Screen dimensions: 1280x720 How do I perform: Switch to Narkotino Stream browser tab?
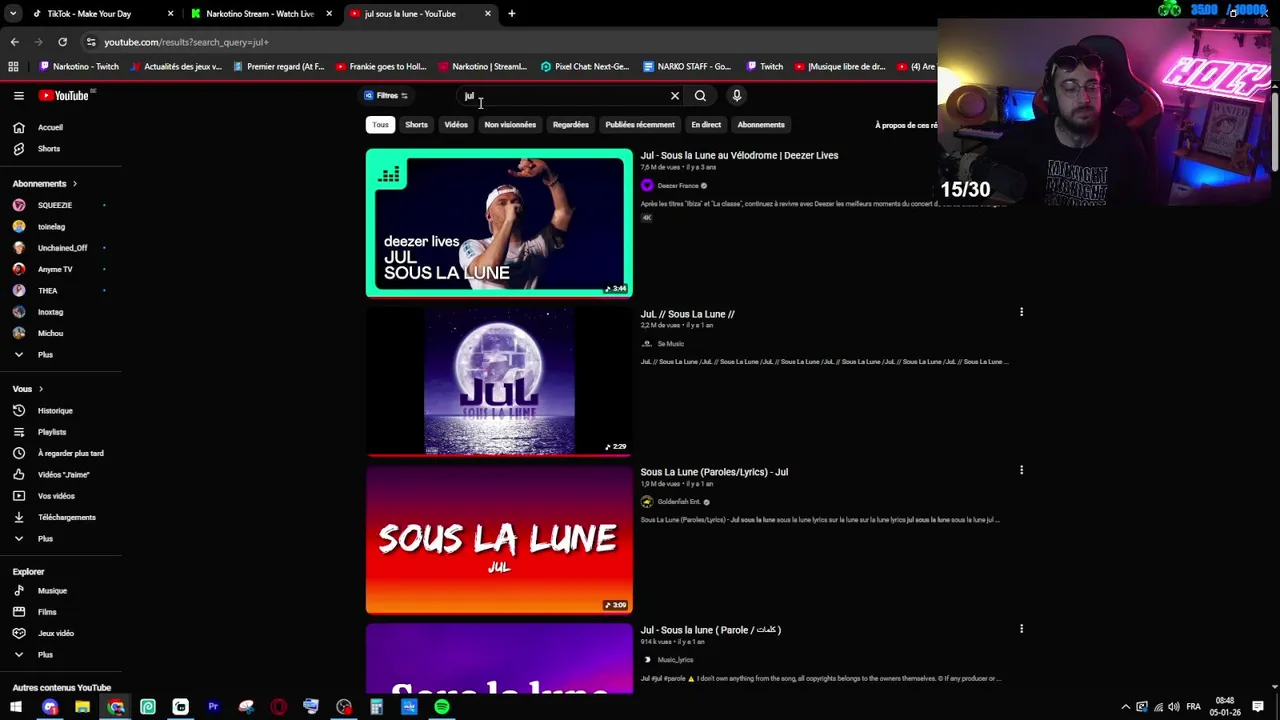coord(260,14)
